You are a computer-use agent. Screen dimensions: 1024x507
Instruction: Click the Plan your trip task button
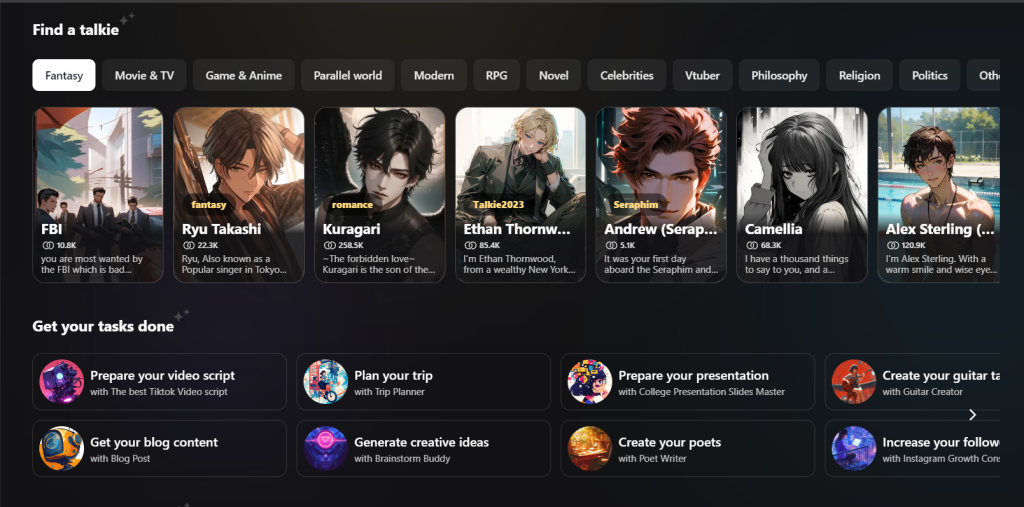(x=423, y=382)
